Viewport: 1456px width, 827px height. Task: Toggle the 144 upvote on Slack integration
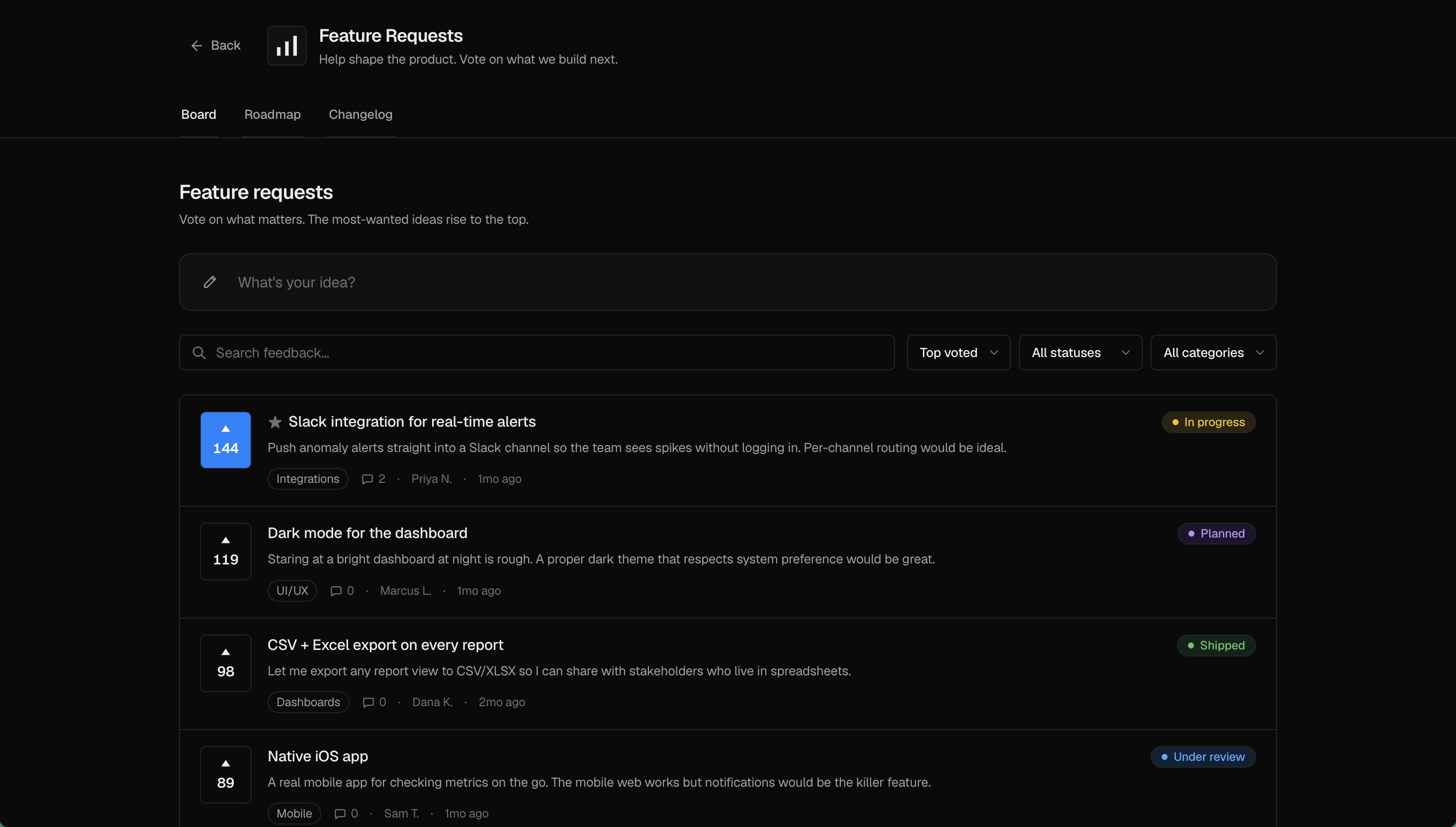[x=225, y=440]
